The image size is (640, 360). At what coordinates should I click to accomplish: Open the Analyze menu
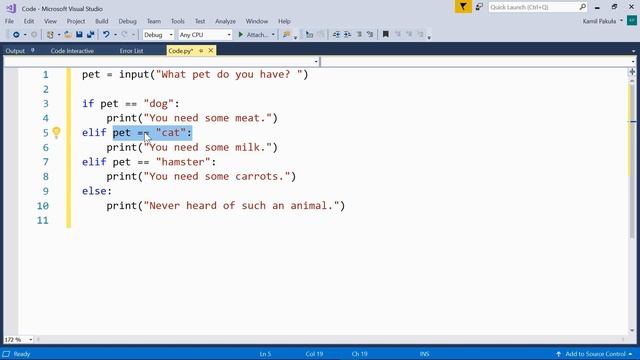pyautogui.click(x=225, y=21)
